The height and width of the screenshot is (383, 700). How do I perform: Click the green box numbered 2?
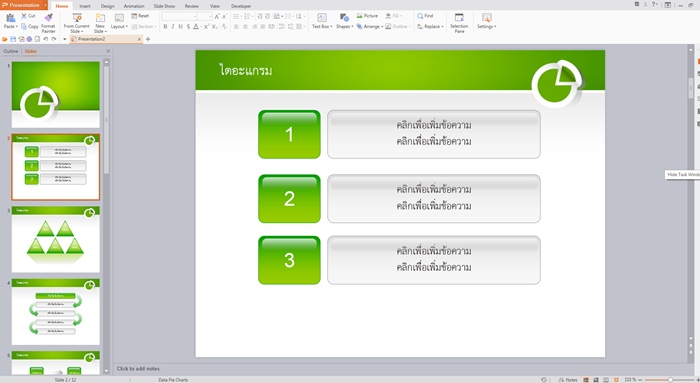tap(289, 199)
